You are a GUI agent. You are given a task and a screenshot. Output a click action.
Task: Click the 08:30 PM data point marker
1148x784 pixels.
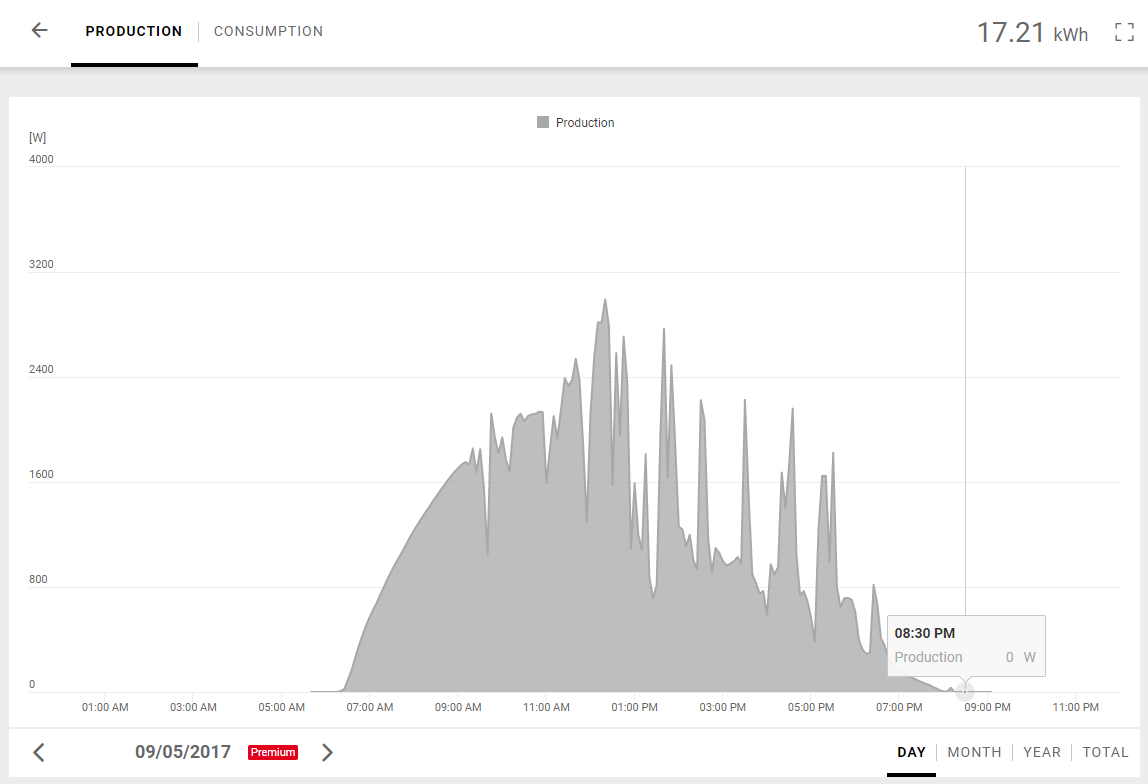pyautogui.click(x=965, y=690)
